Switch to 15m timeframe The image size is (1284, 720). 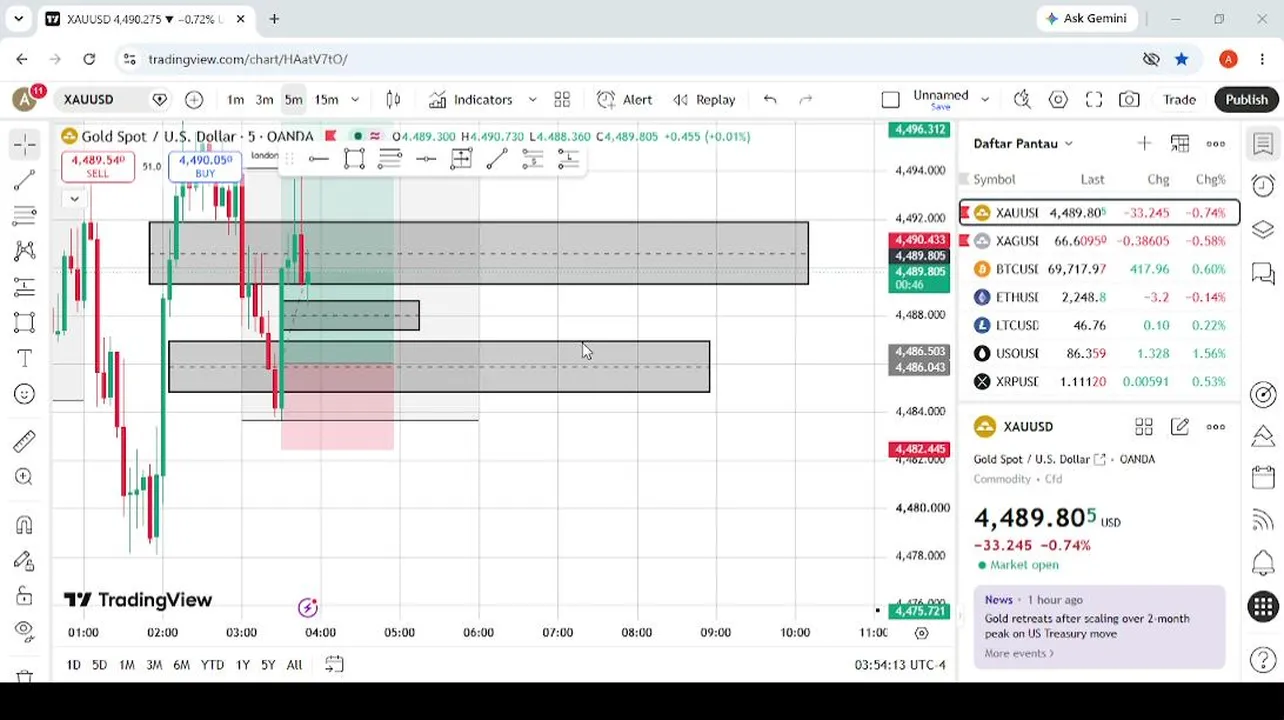pos(326,99)
